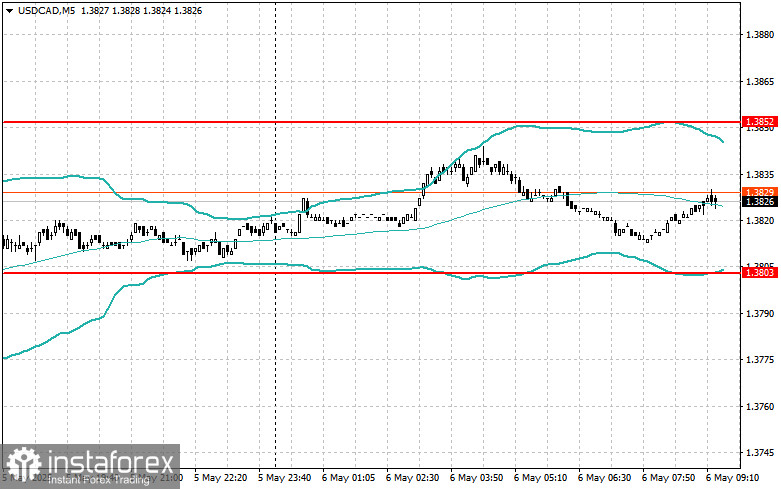Image resolution: width=781 pixels, height=489 pixels.
Task: Click the 1.3790 price scale value
Action: point(760,314)
